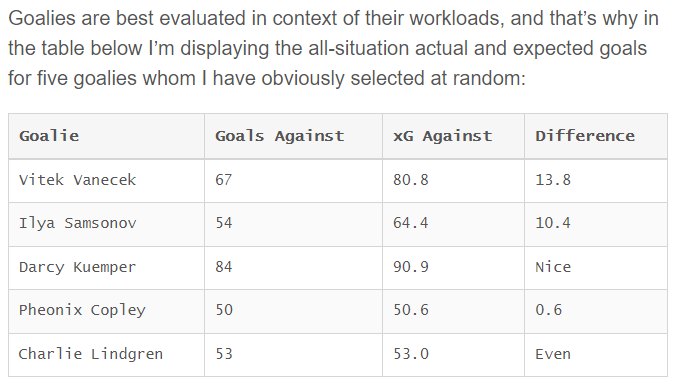Click the Goals Against column header

tap(294, 136)
